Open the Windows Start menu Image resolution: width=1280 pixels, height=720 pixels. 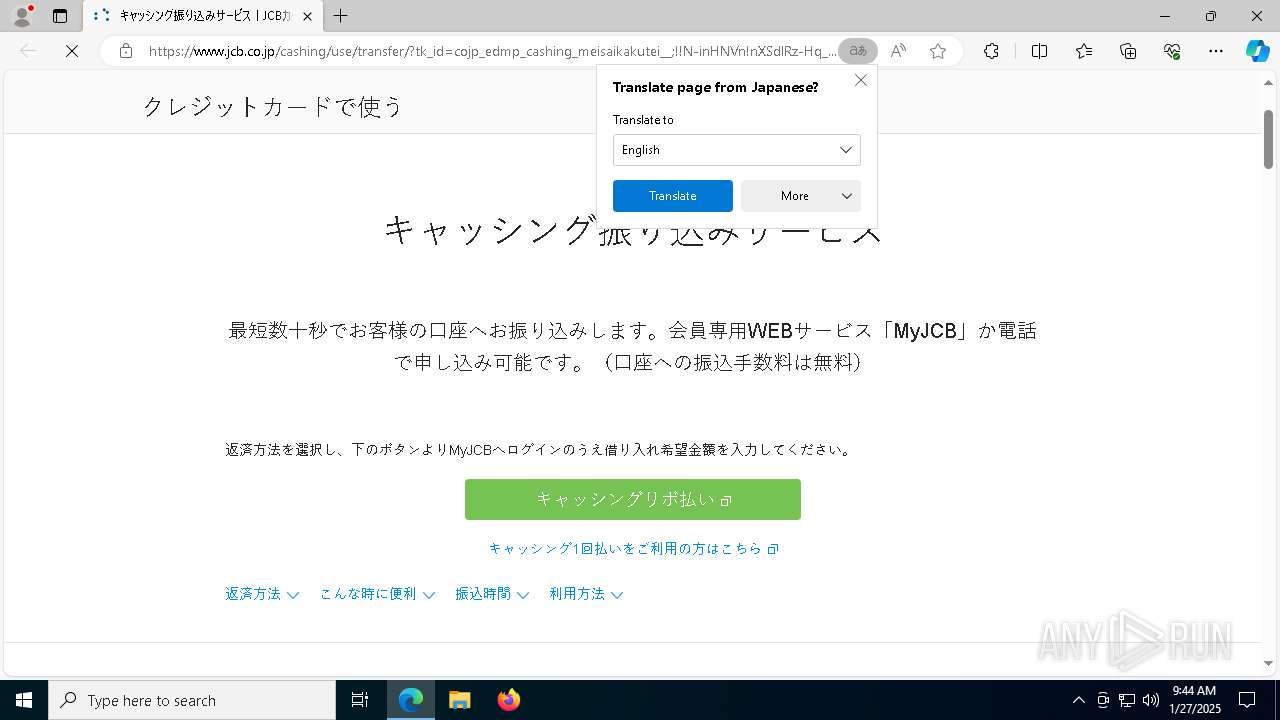[24, 700]
